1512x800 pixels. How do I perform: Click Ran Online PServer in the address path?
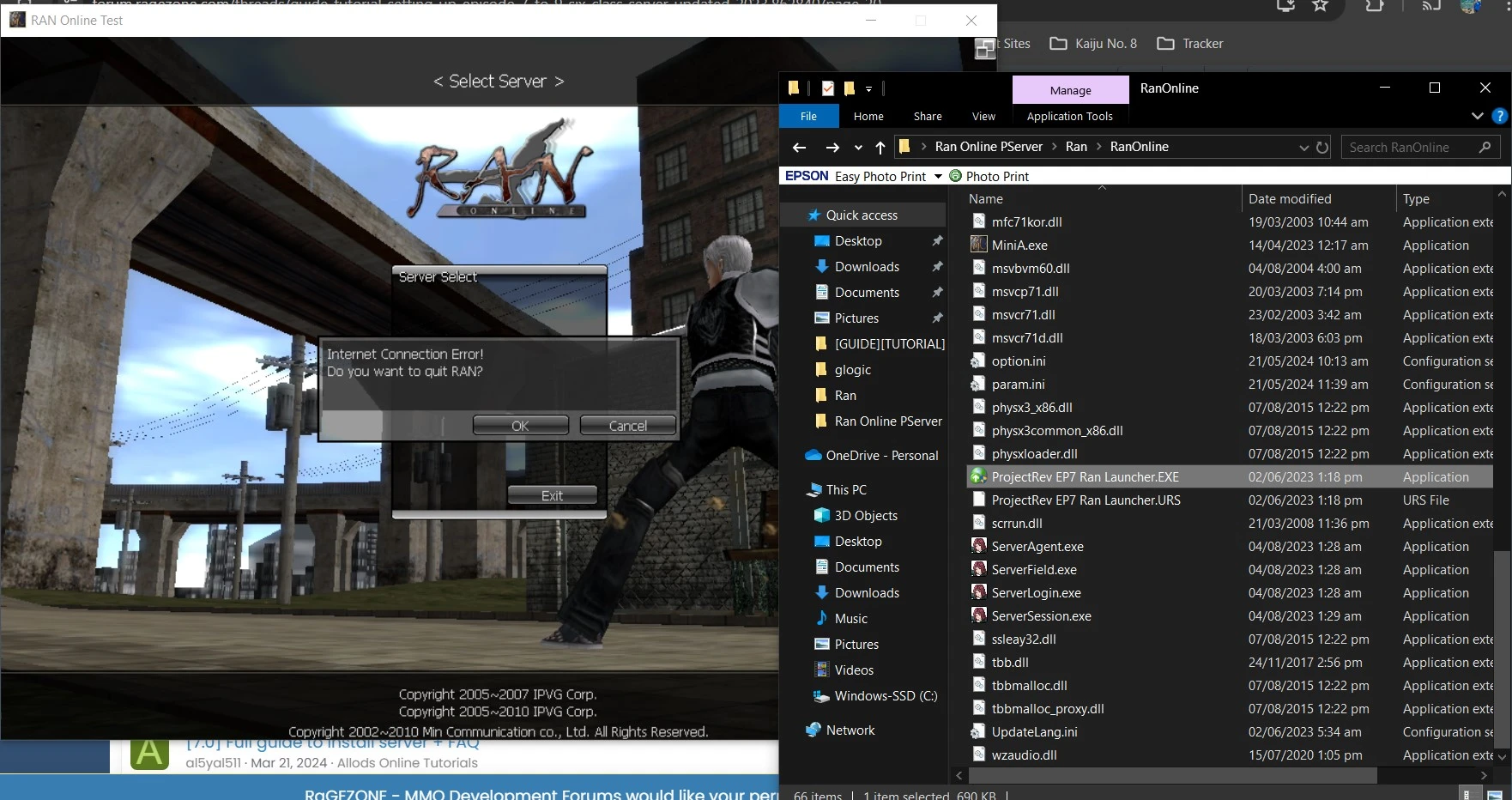point(989,147)
